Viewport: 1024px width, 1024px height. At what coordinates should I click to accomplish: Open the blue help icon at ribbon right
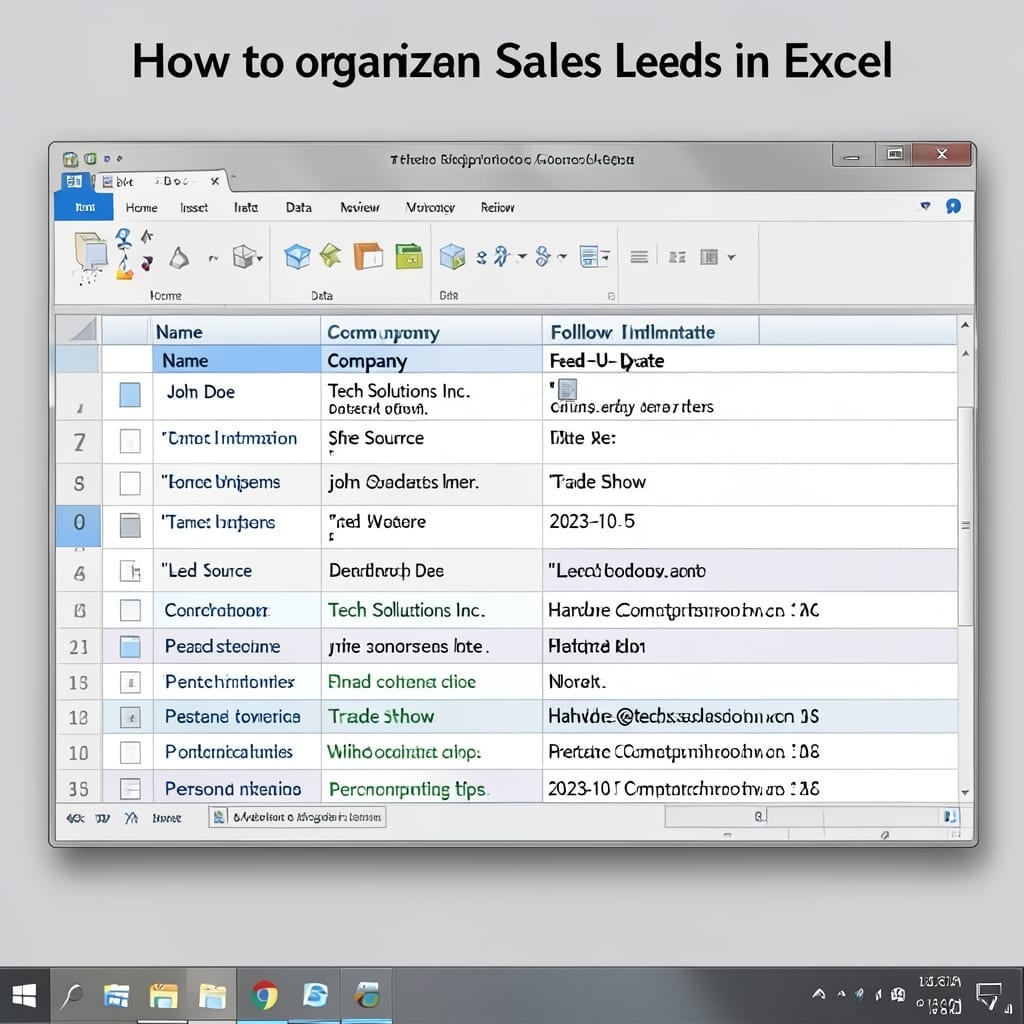tap(953, 207)
